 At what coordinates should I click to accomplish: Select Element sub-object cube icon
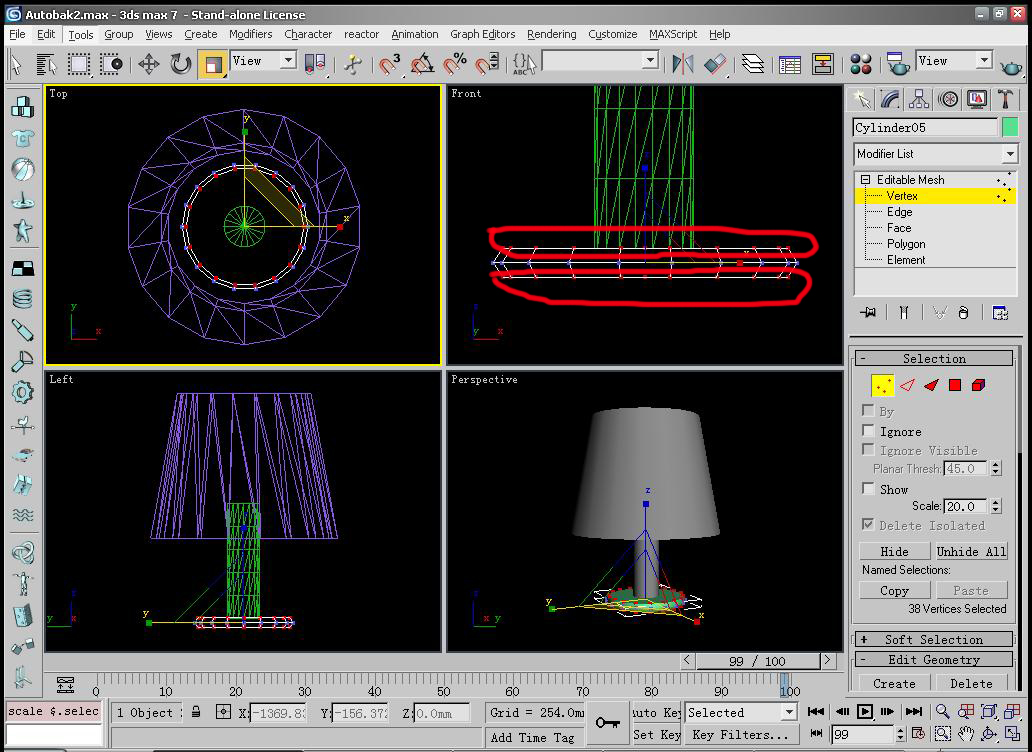point(979,386)
